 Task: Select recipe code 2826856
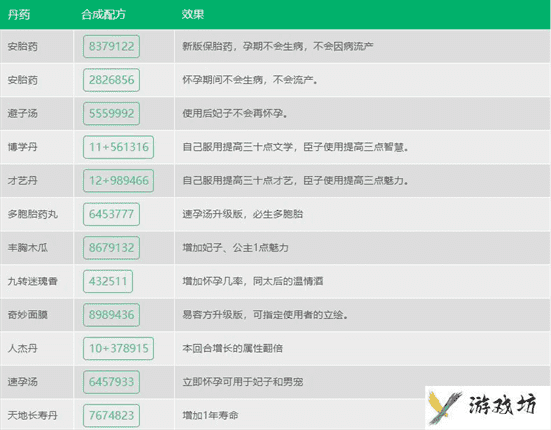coord(111,80)
